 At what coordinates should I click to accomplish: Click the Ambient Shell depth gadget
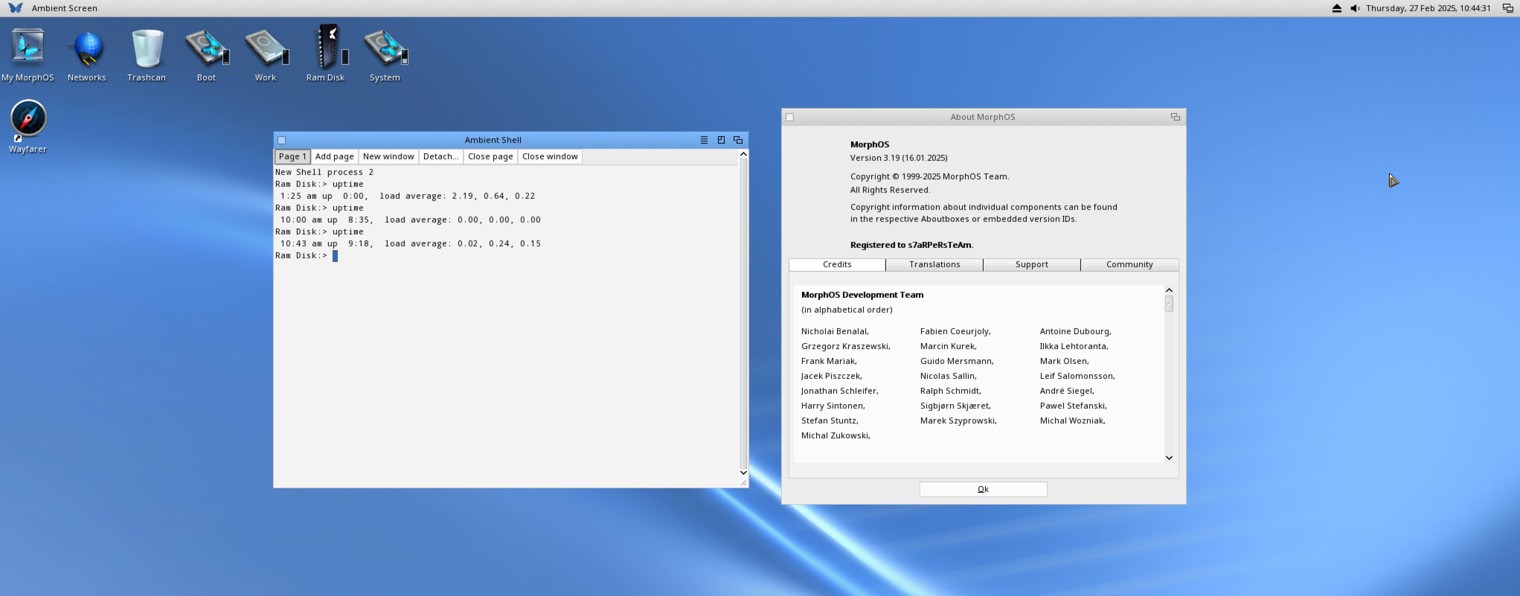click(x=738, y=140)
